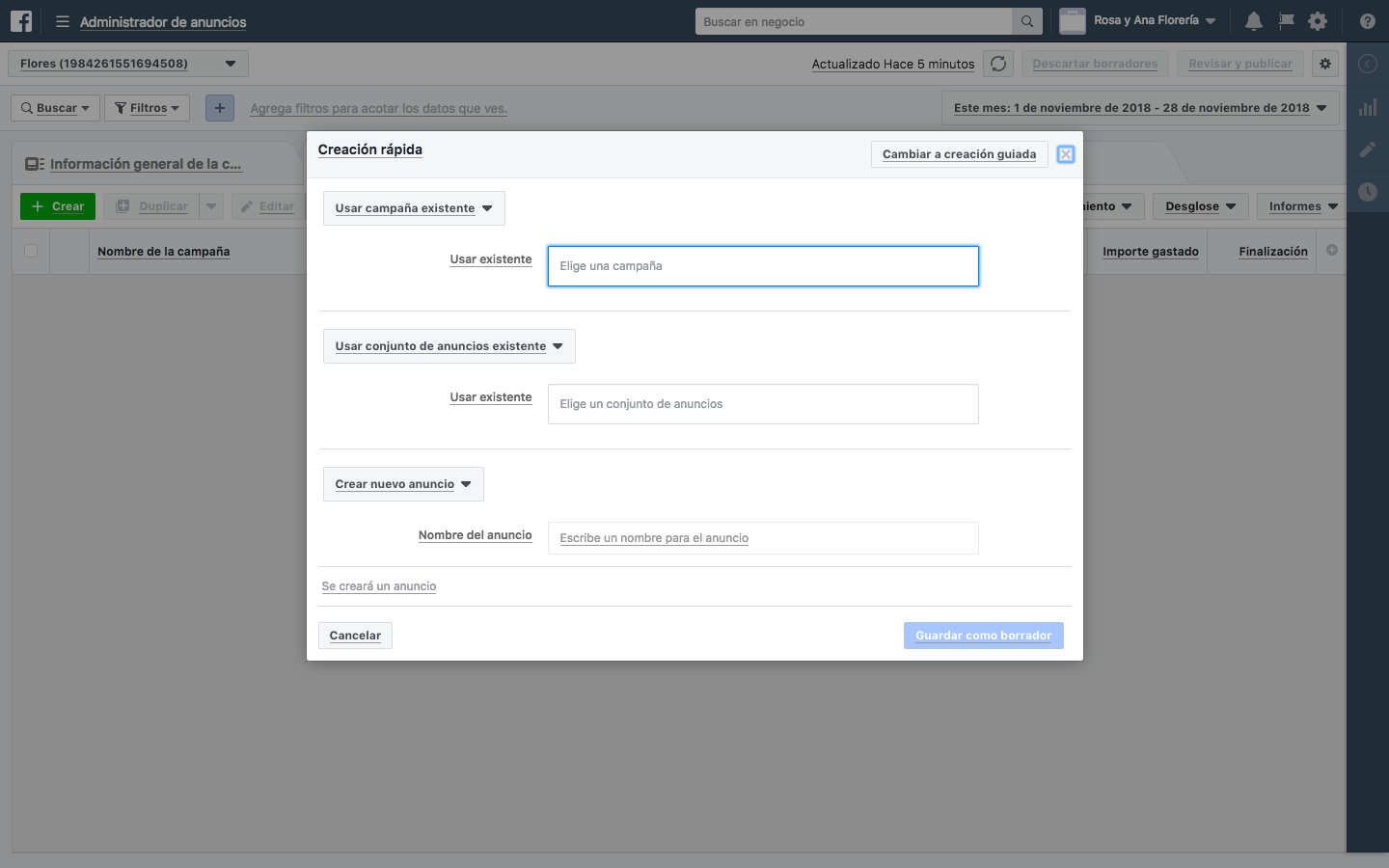The image size is (1389, 868).
Task: Toggle the select-all campaigns checkbox
Action: 31,251
